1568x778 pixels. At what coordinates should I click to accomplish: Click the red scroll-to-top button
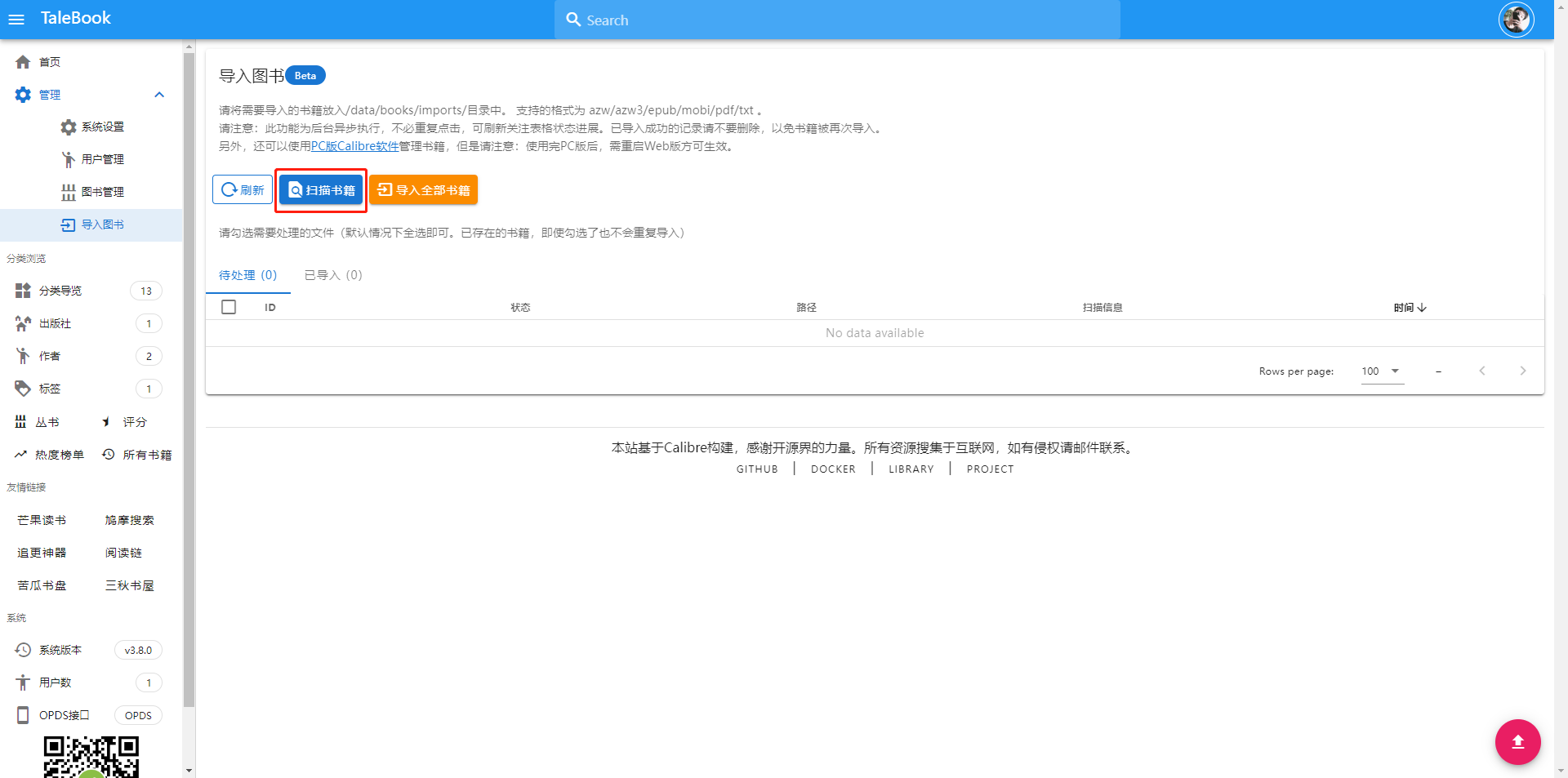1517,741
